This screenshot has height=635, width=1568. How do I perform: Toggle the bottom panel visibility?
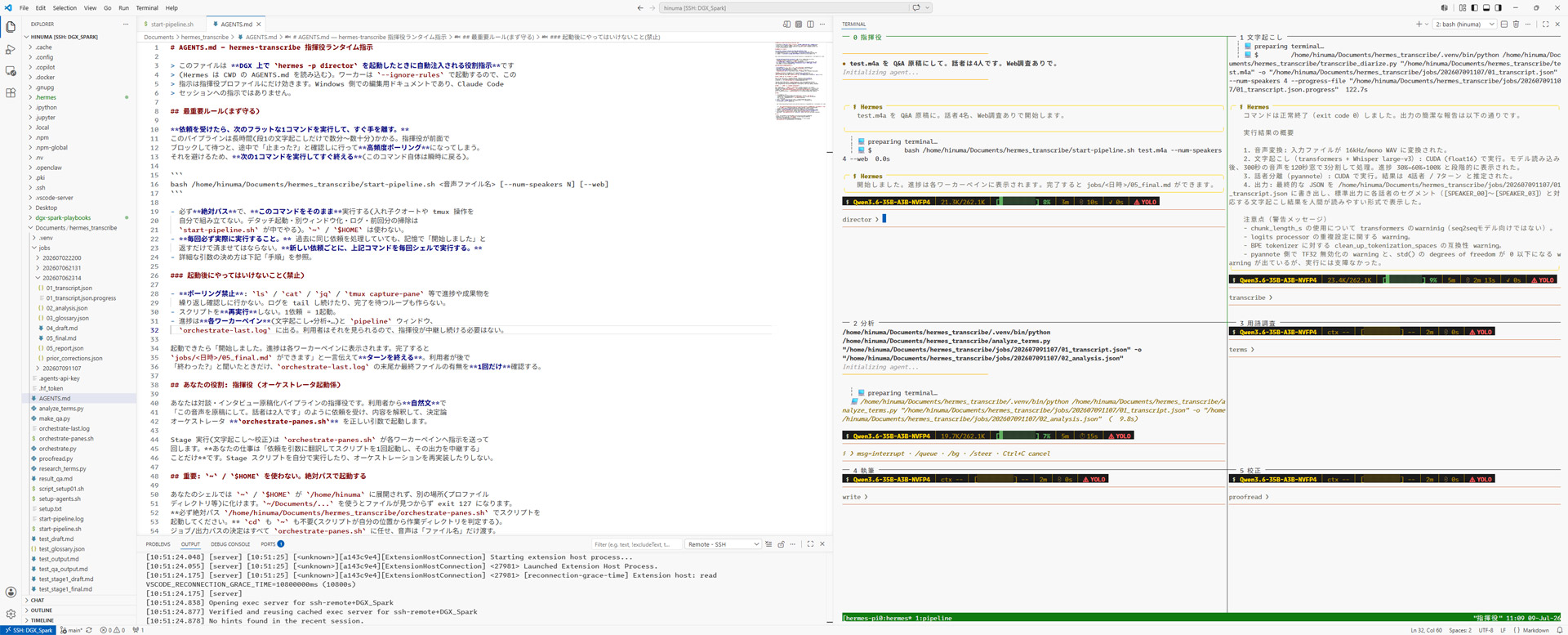tap(1486, 7)
